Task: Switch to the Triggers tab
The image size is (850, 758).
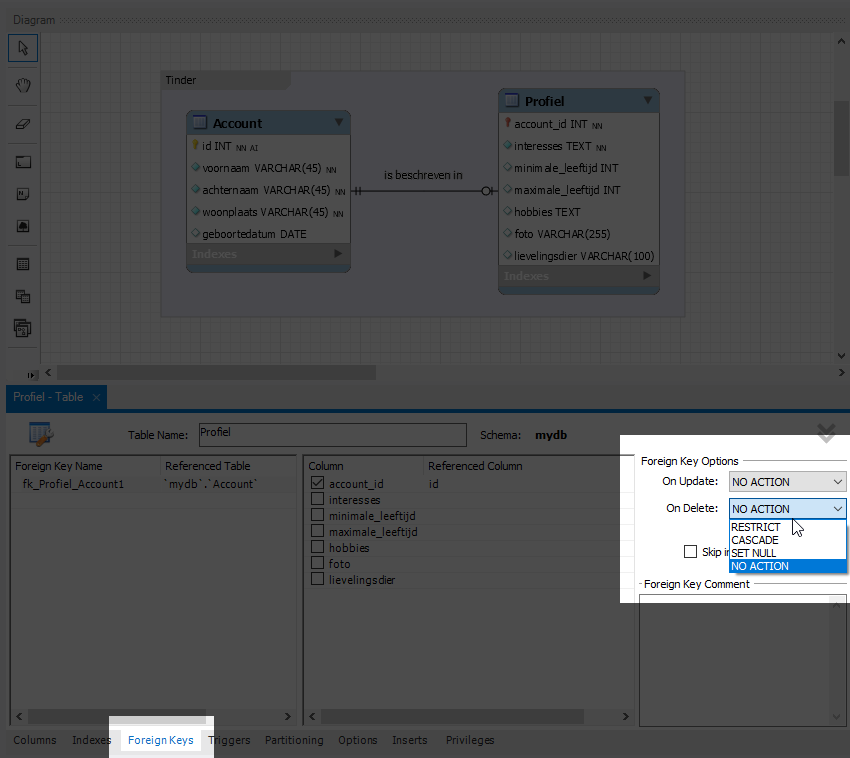Action: pos(229,740)
